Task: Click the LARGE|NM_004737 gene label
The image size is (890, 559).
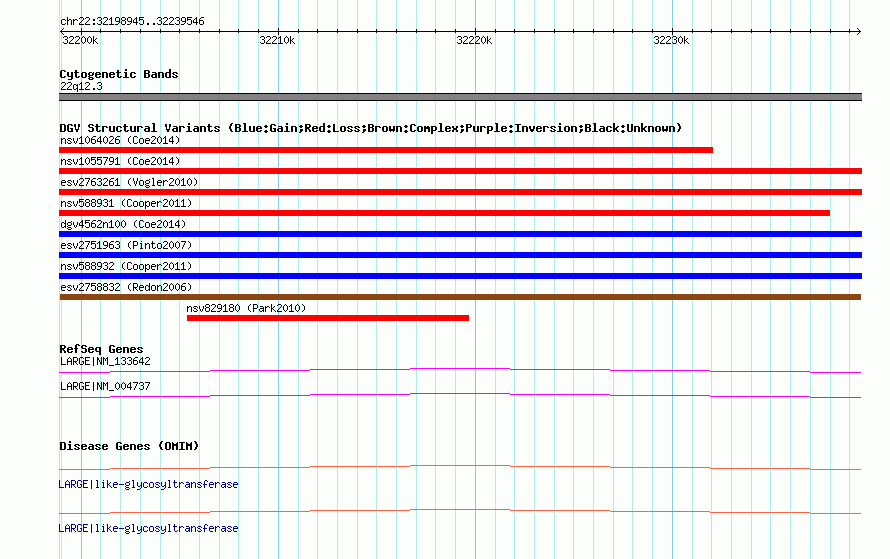Action: click(105, 386)
